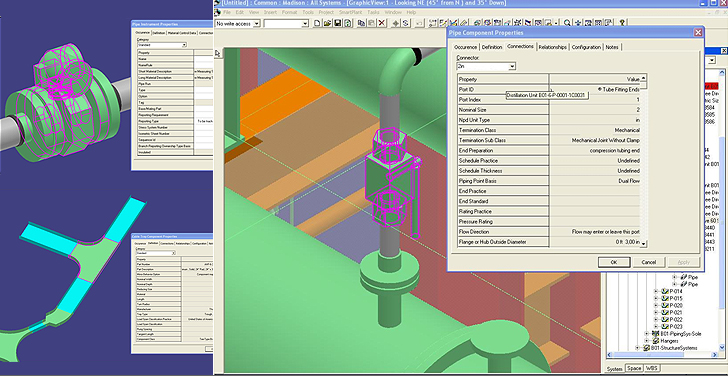Click the workspace explorer horizontal scrollbar
The height and width of the screenshot is (376, 728).
click(x=648, y=355)
